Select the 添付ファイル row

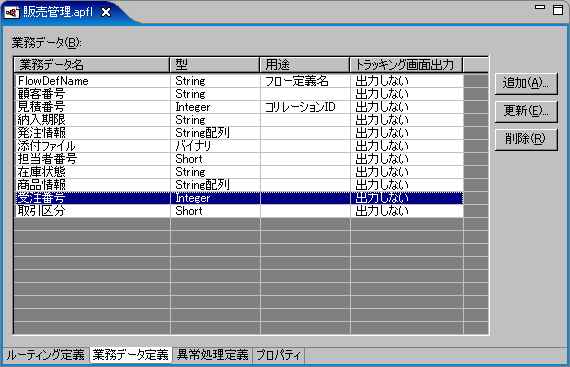239,146
